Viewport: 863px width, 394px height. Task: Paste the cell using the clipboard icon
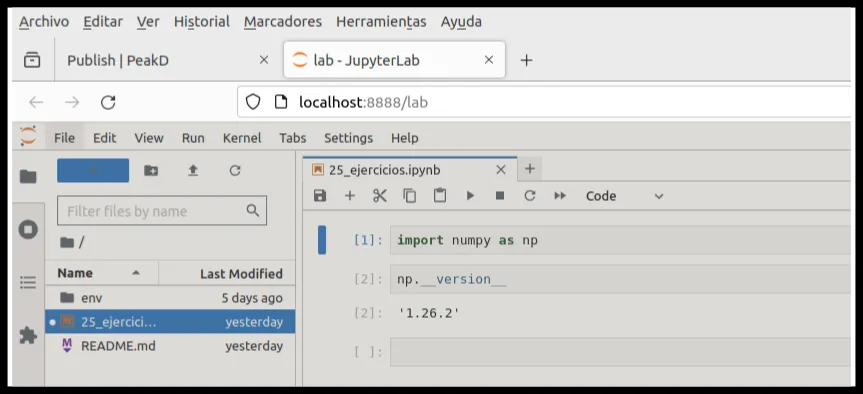click(x=439, y=196)
